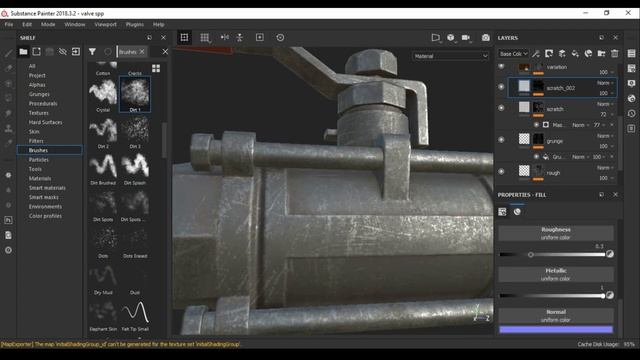The image size is (640, 360).
Task: Open scratch_002 layer blend mode dropdown
Action: 606,83
